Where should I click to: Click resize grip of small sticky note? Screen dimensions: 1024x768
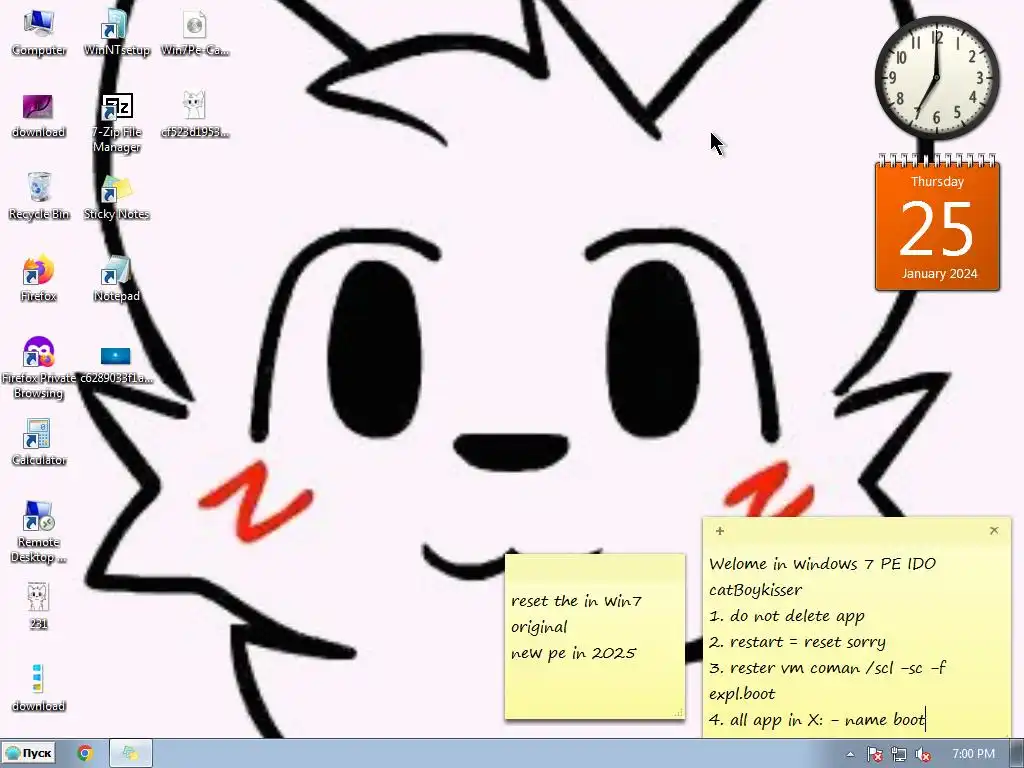(679, 713)
